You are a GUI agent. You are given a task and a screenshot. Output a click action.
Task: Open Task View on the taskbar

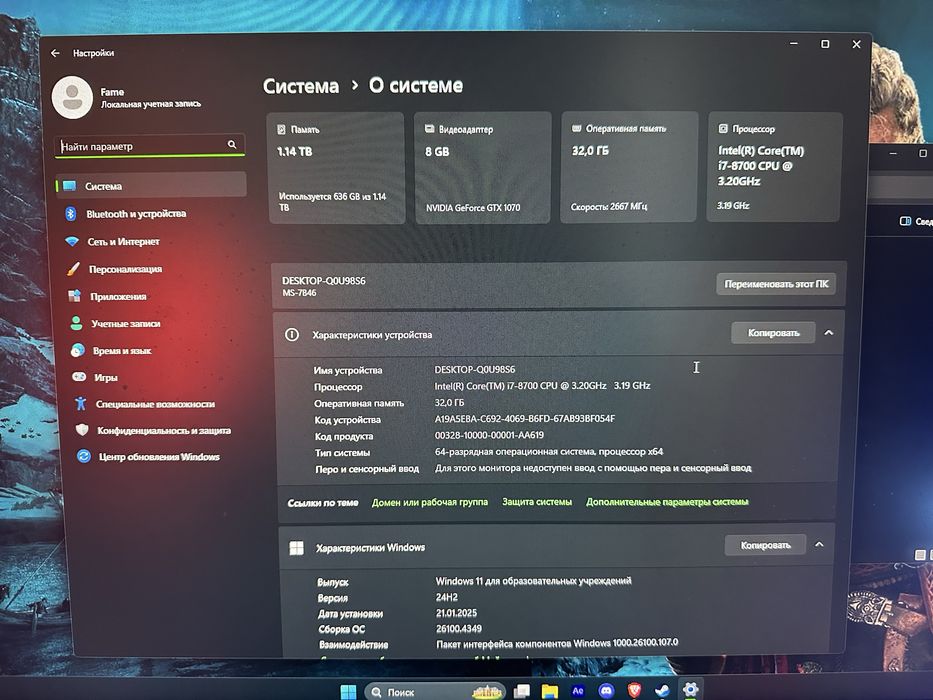[522, 691]
